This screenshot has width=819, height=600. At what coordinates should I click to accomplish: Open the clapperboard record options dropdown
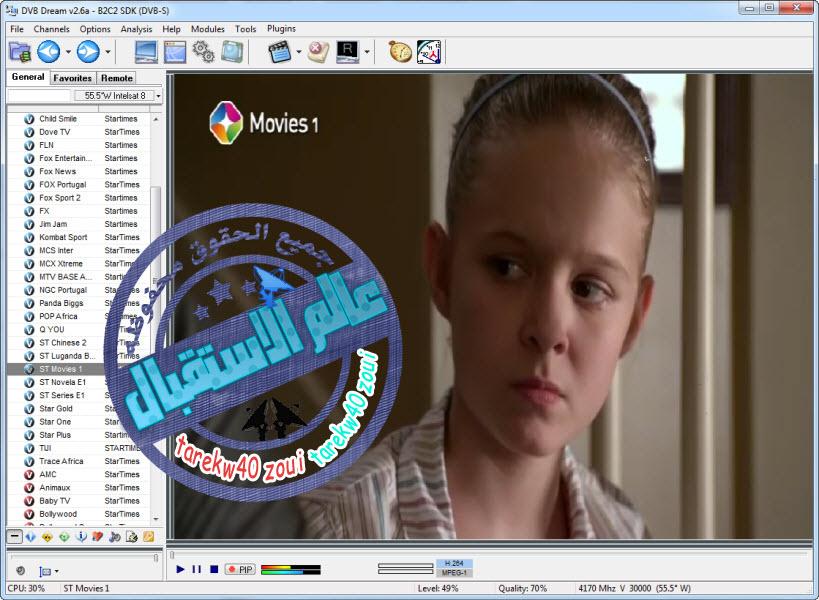[299, 52]
